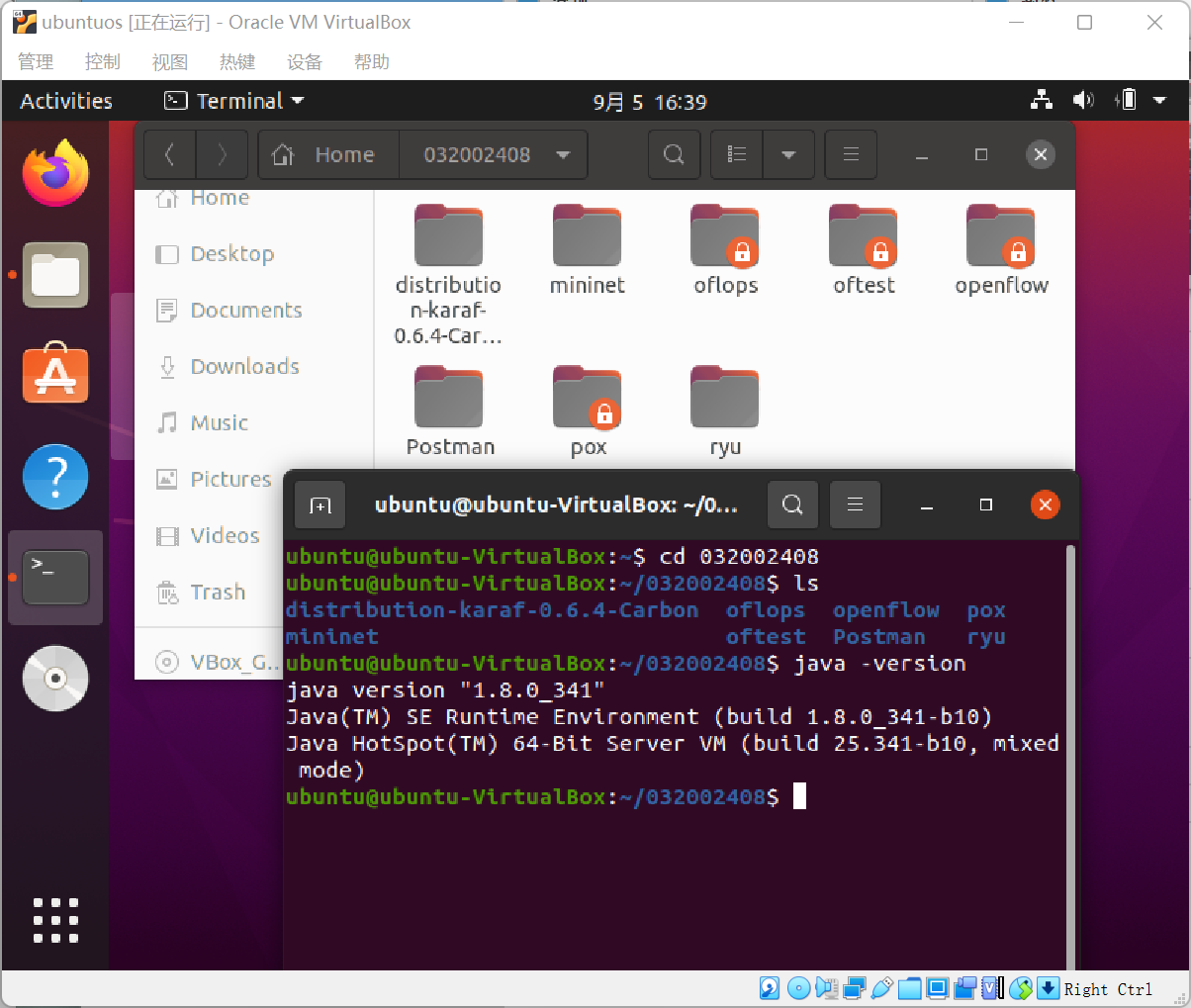The width and height of the screenshot is (1191, 1008).
Task: Select Terminal icon in the dock
Action: (x=55, y=578)
